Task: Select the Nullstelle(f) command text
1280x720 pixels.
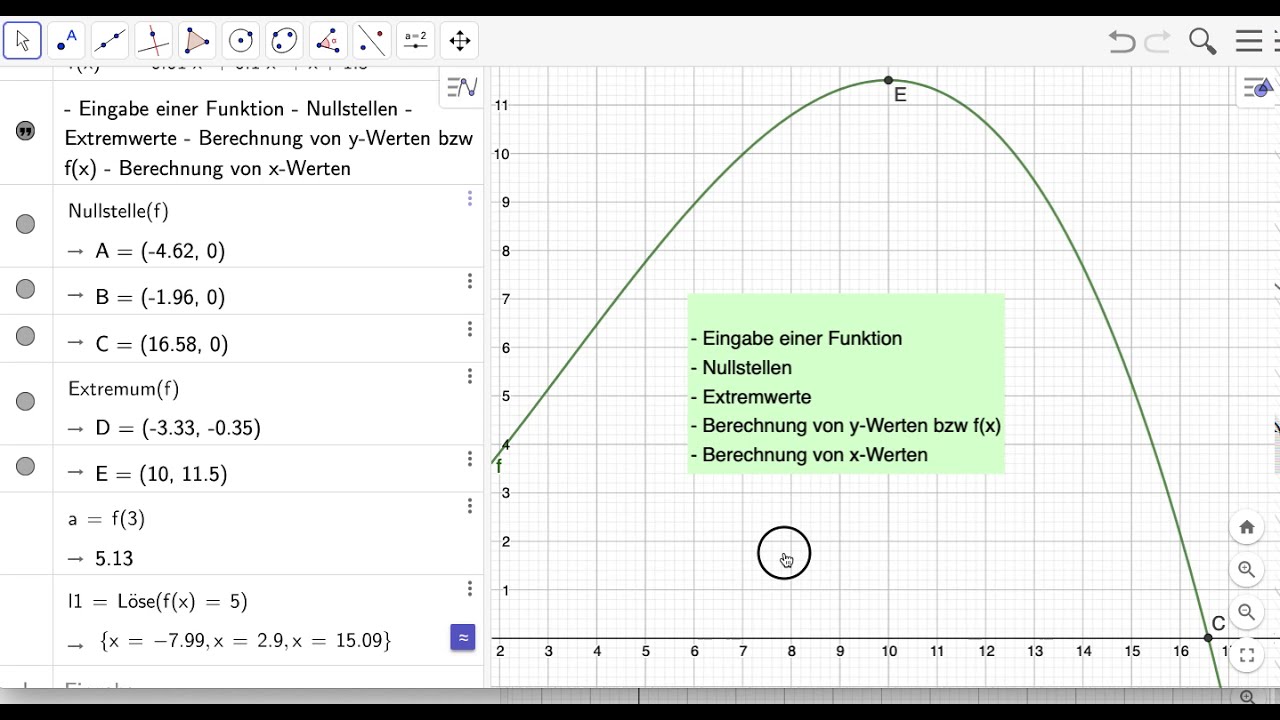Action: pyautogui.click(x=118, y=211)
